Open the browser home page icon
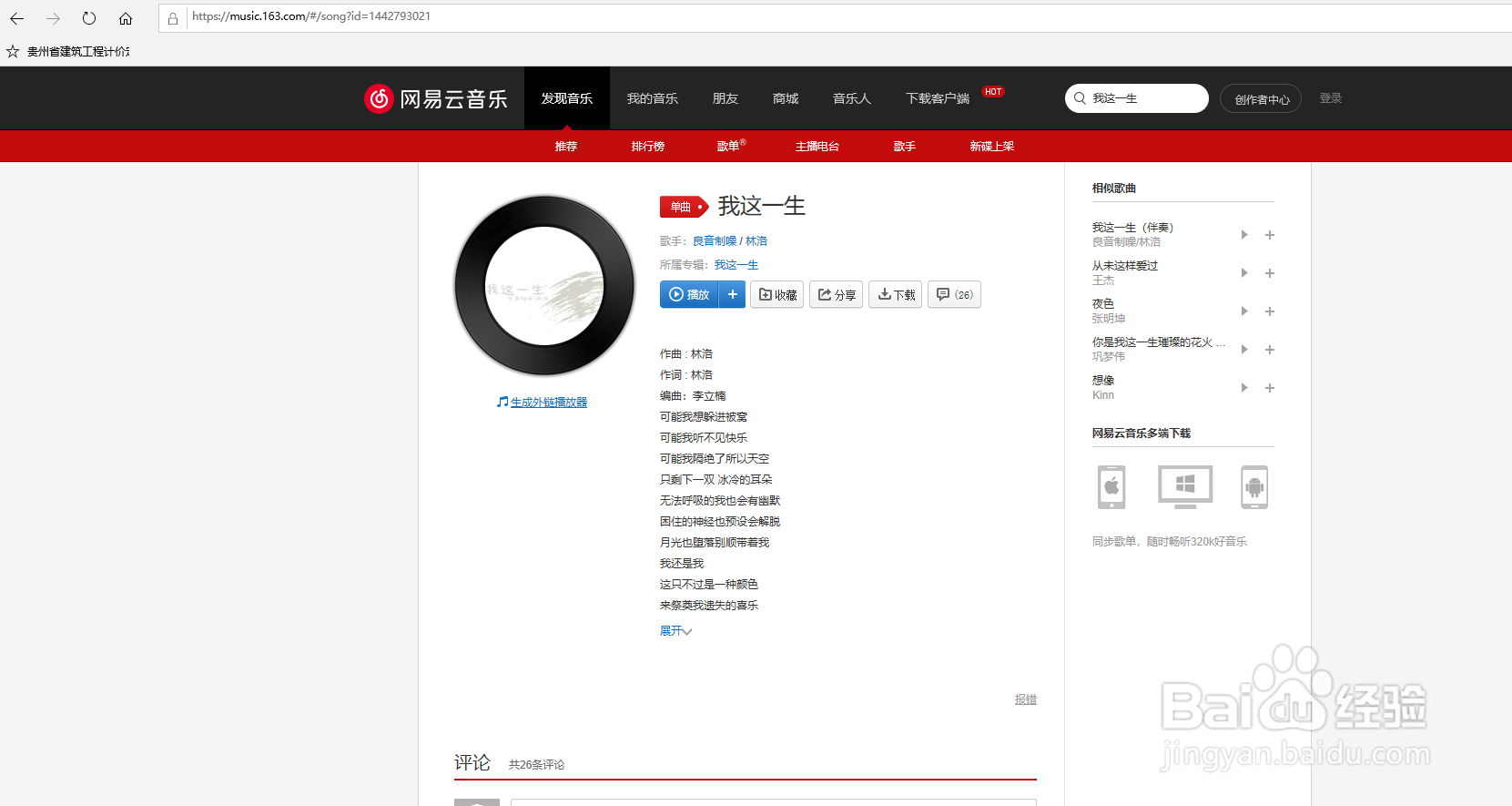The image size is (1512, 806). click(x=126, y=18)
